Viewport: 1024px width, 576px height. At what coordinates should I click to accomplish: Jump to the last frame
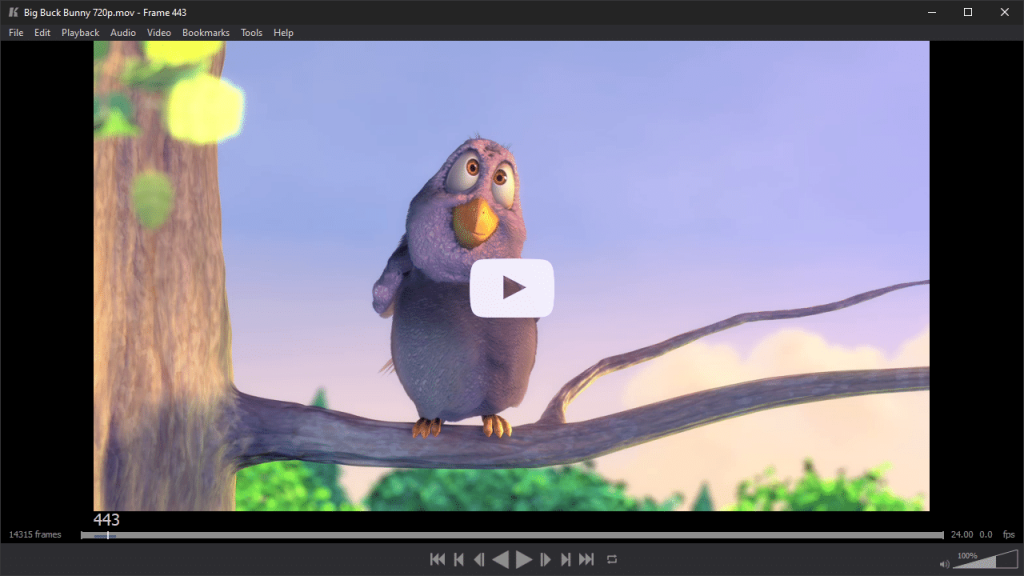tap(588, 559)
